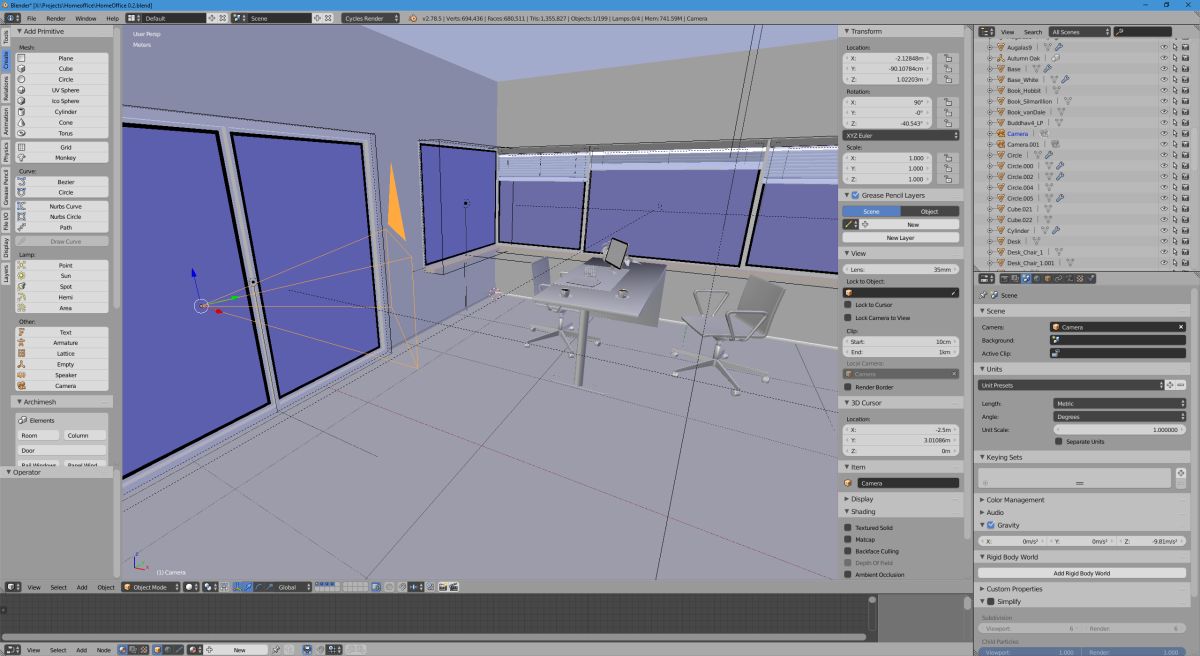Add a Speaker object
This screenshot has height=656, width=1200.
click(62, 375)
